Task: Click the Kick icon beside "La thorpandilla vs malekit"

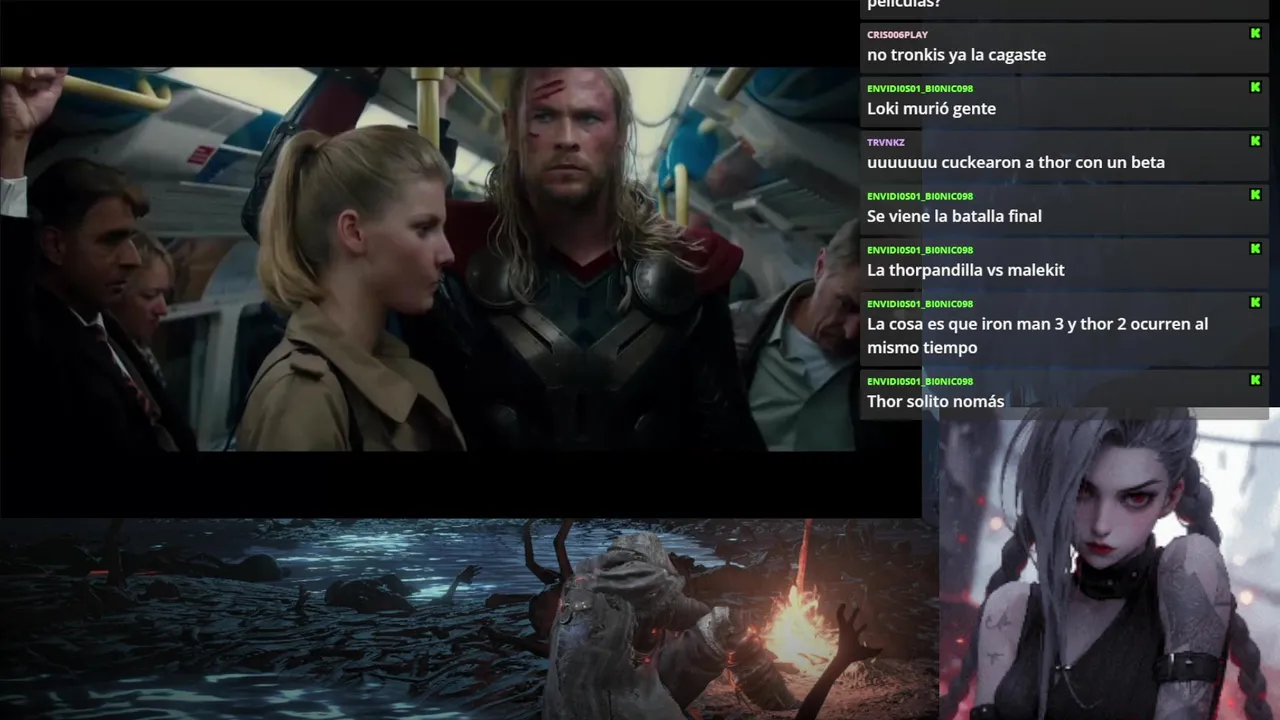Action: (x=1255, y=249)
